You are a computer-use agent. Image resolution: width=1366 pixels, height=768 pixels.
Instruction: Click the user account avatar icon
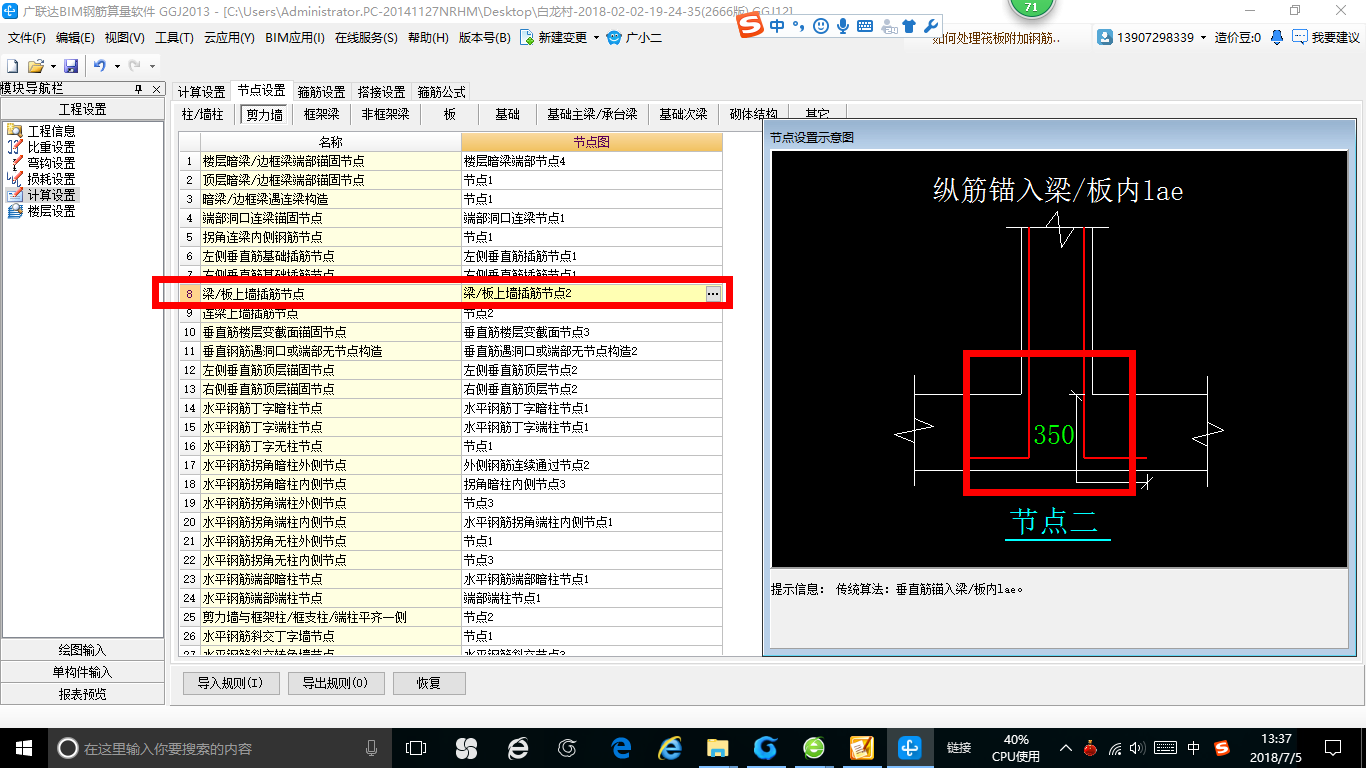[1105, 38]
